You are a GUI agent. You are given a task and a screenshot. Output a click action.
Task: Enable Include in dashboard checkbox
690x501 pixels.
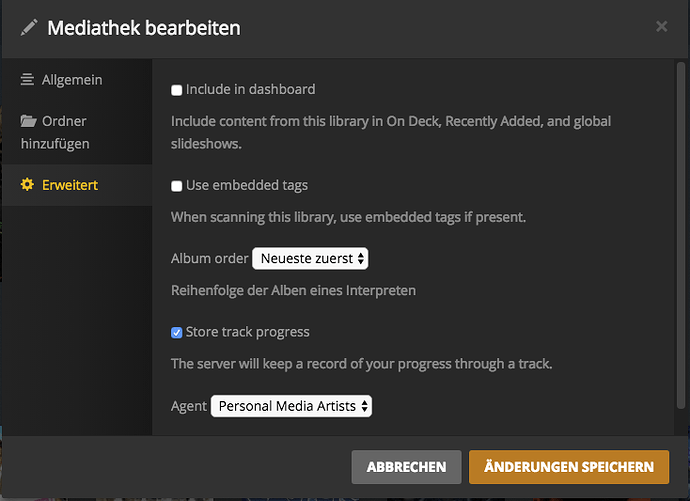(177, 90)
